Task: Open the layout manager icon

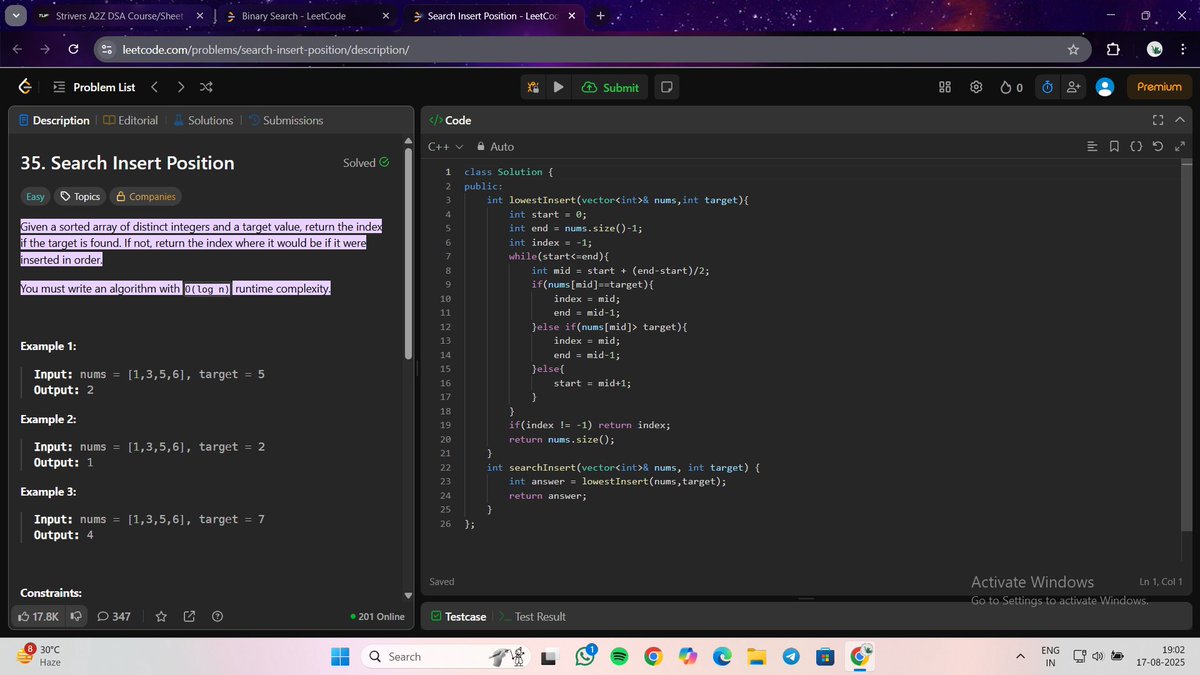Action: (945, 87)
